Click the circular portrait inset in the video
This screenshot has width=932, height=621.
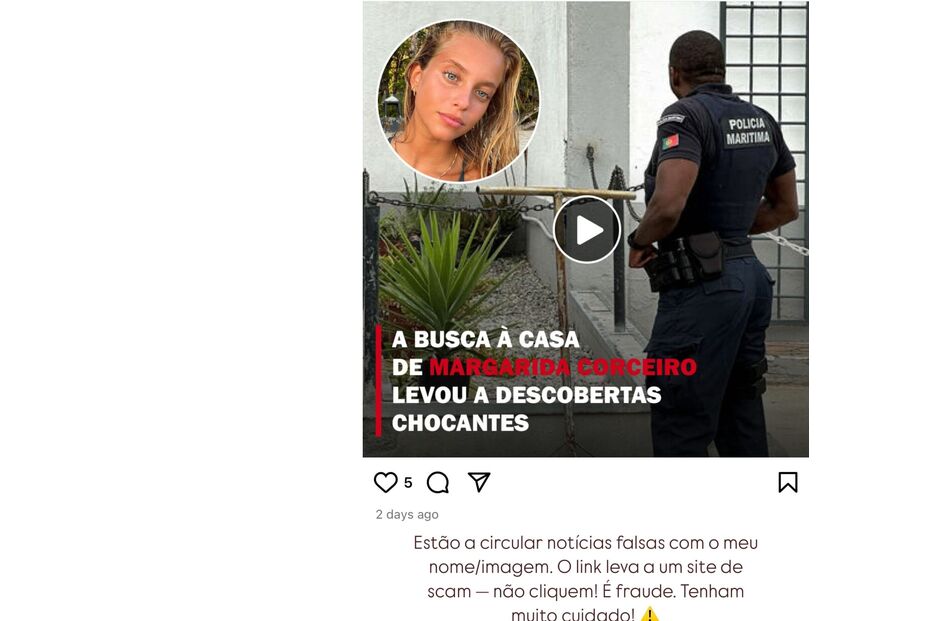pos(458,101)
